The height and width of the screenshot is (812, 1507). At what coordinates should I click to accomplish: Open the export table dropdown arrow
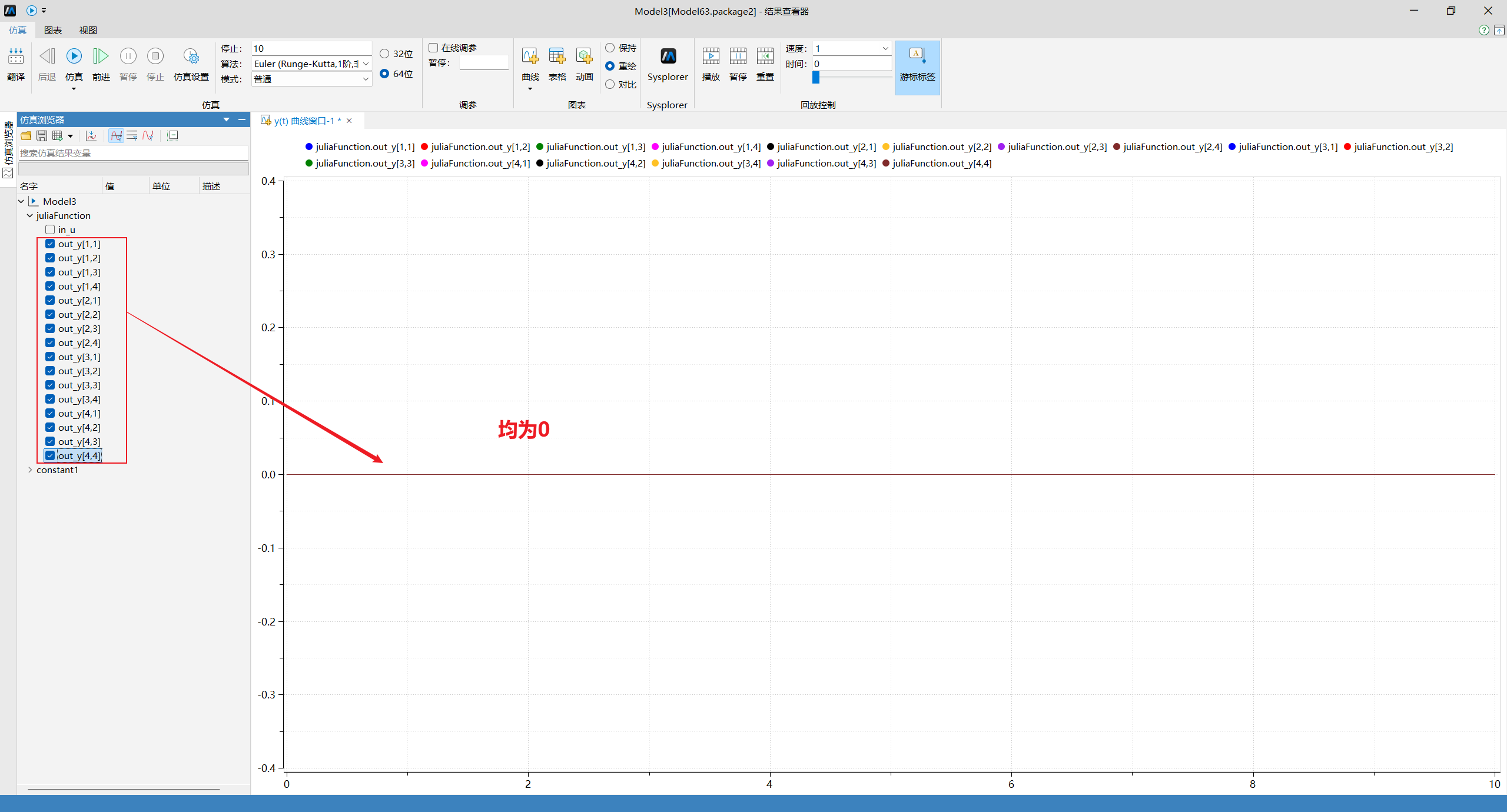70,136
